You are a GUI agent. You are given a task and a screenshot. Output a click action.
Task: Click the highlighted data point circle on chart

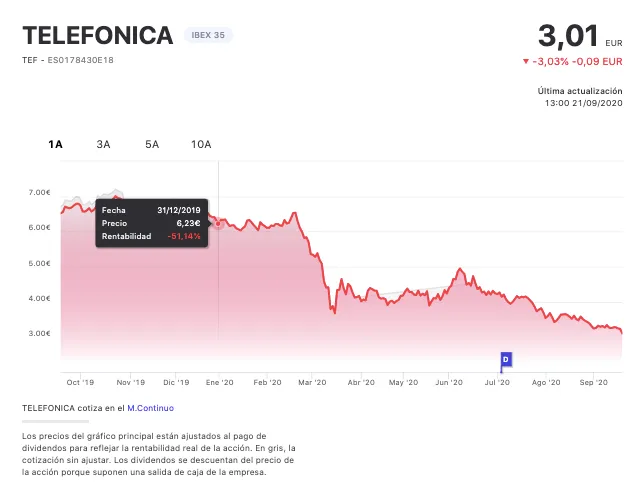tap(219, 223)
